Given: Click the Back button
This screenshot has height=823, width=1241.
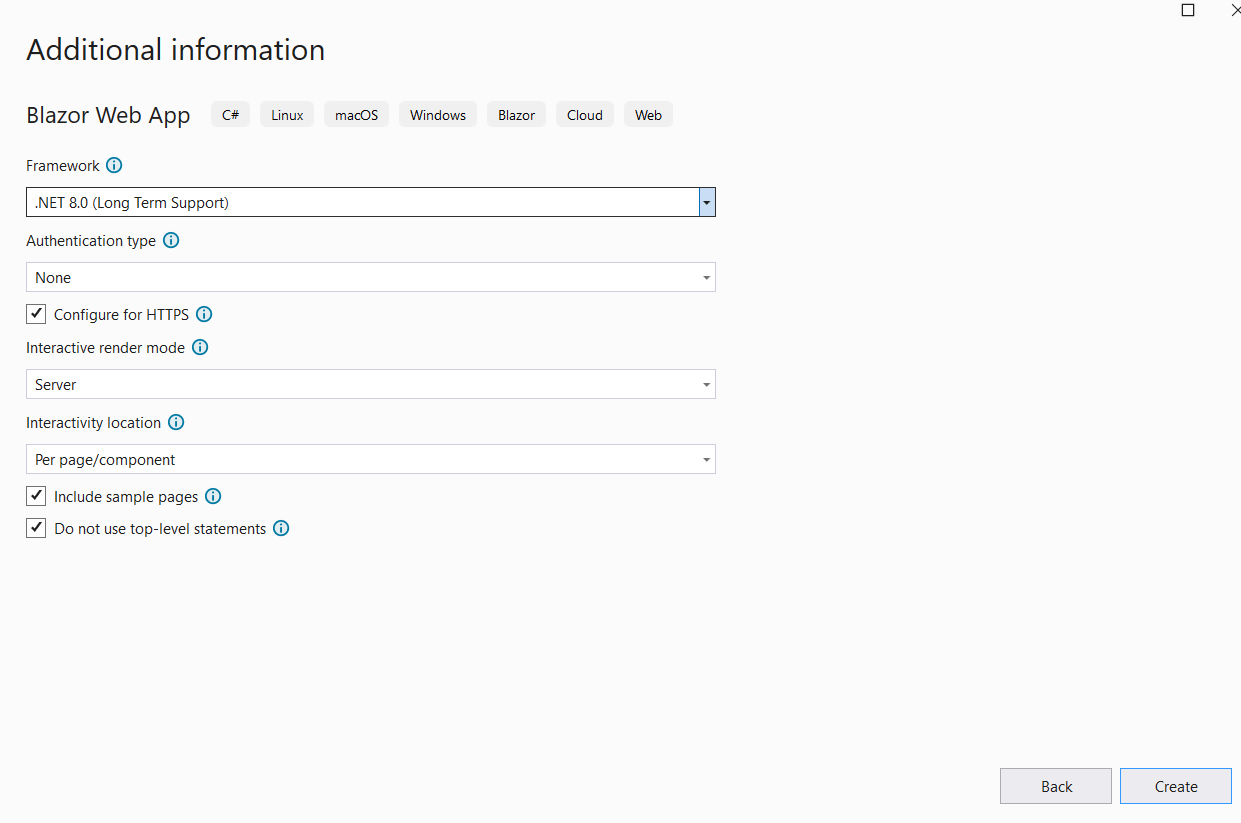Looking at the screenshot, I should point(1056,786).
